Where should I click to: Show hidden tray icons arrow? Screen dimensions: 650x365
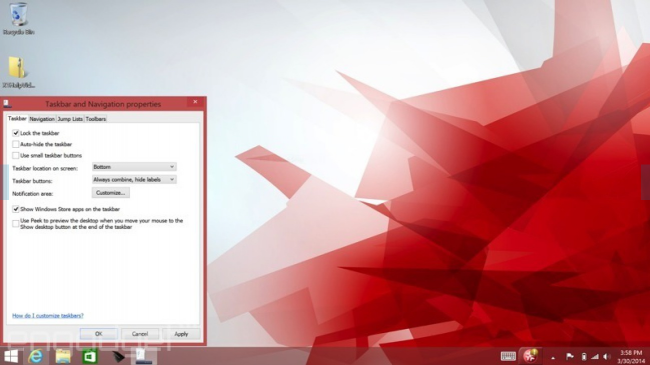[x=553, y=357]
